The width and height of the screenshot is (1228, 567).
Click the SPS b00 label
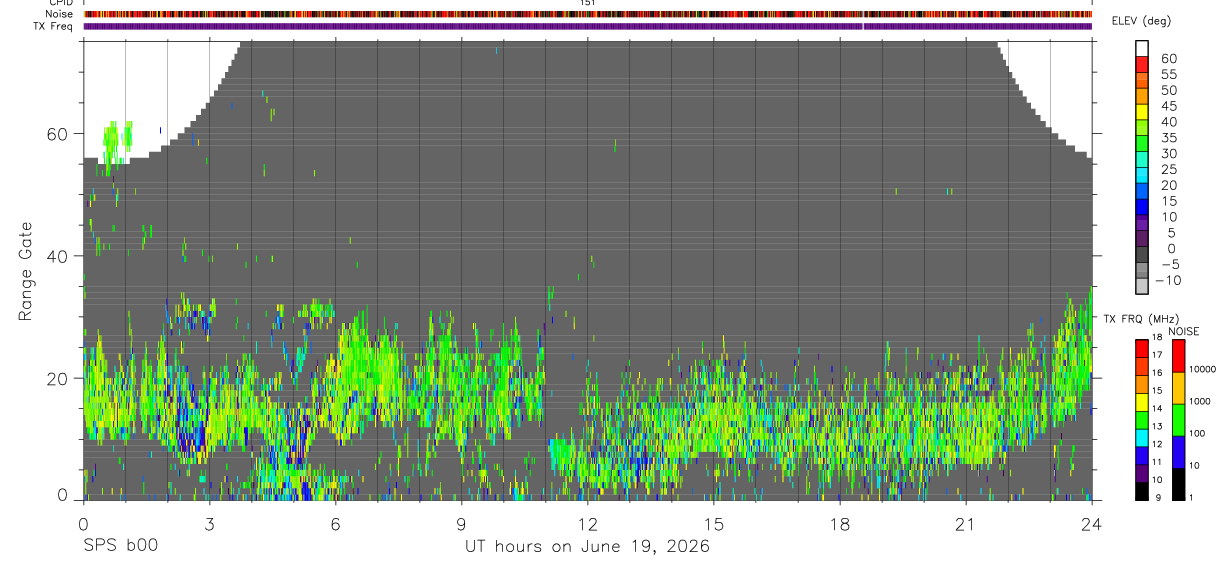(120, 547)
